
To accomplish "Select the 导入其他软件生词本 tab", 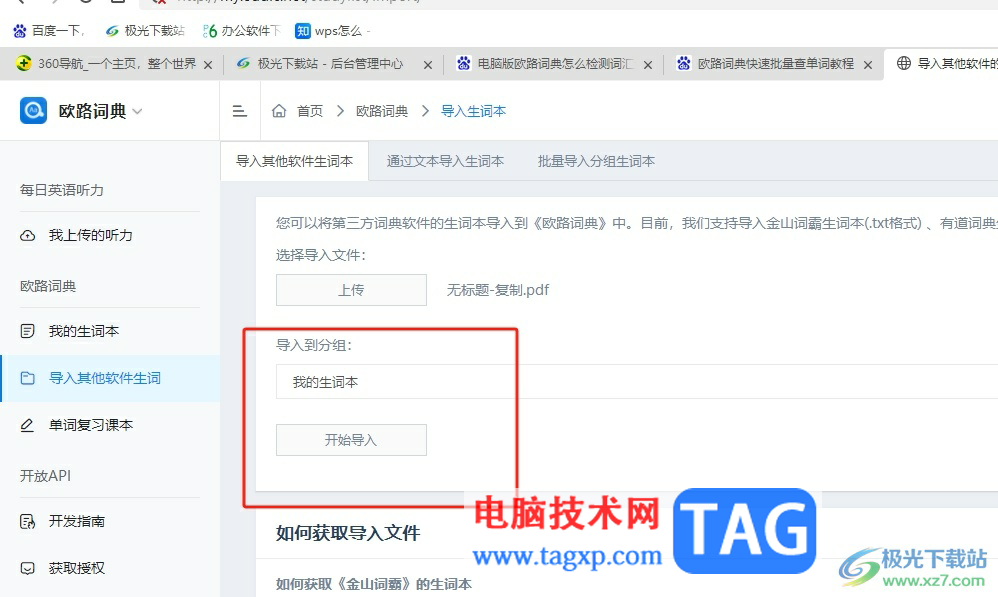I will tap(295, 162).
